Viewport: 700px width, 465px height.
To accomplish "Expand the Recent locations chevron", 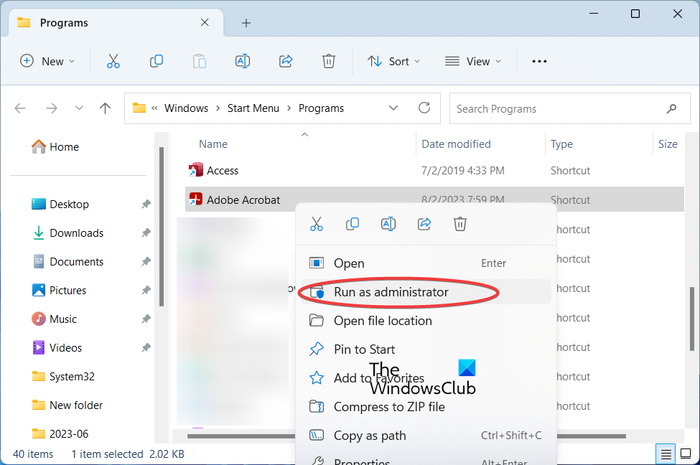I will (79, 108).
